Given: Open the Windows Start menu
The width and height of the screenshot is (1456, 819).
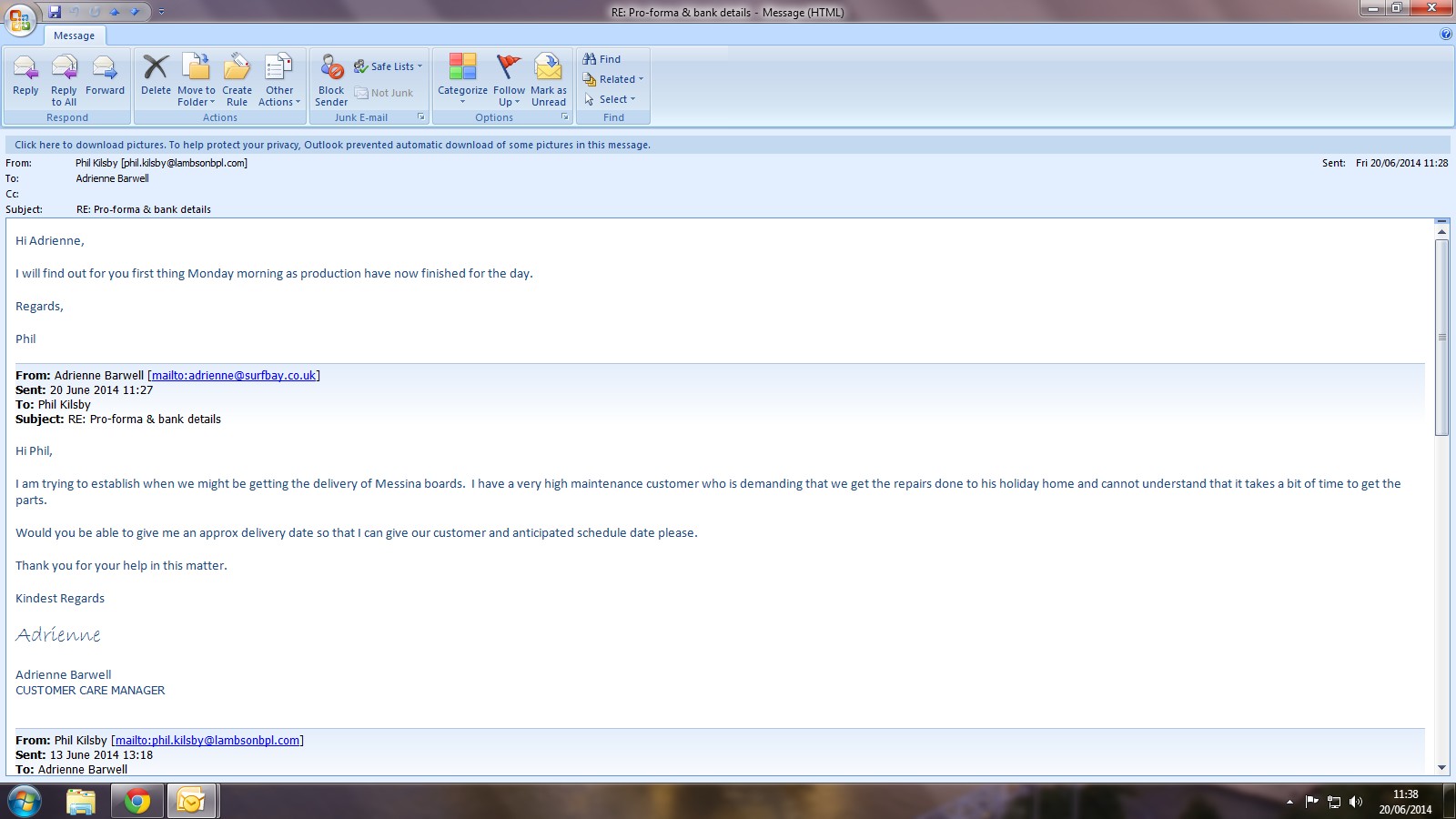Looking at the screenshot, I should pyautogui.click(x=25, y=802).
